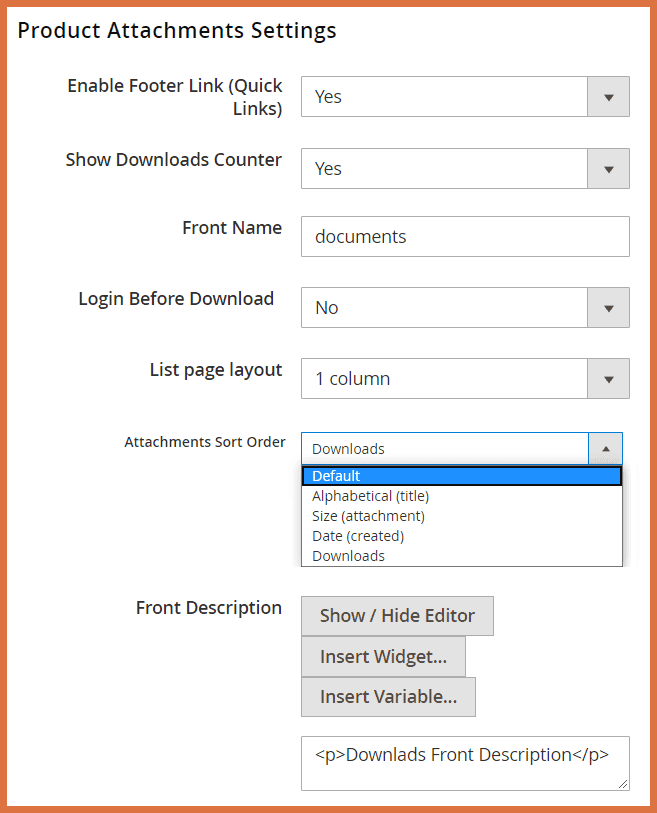Click the Show Downloads Counter dropdown arrow
This screenshot has height=813, width=657.
click(x=608, y=168)
